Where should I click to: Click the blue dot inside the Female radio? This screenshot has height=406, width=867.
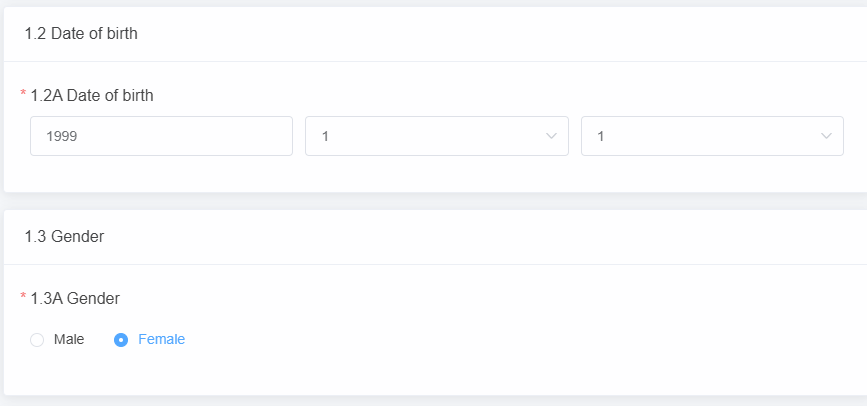point(121,340)
